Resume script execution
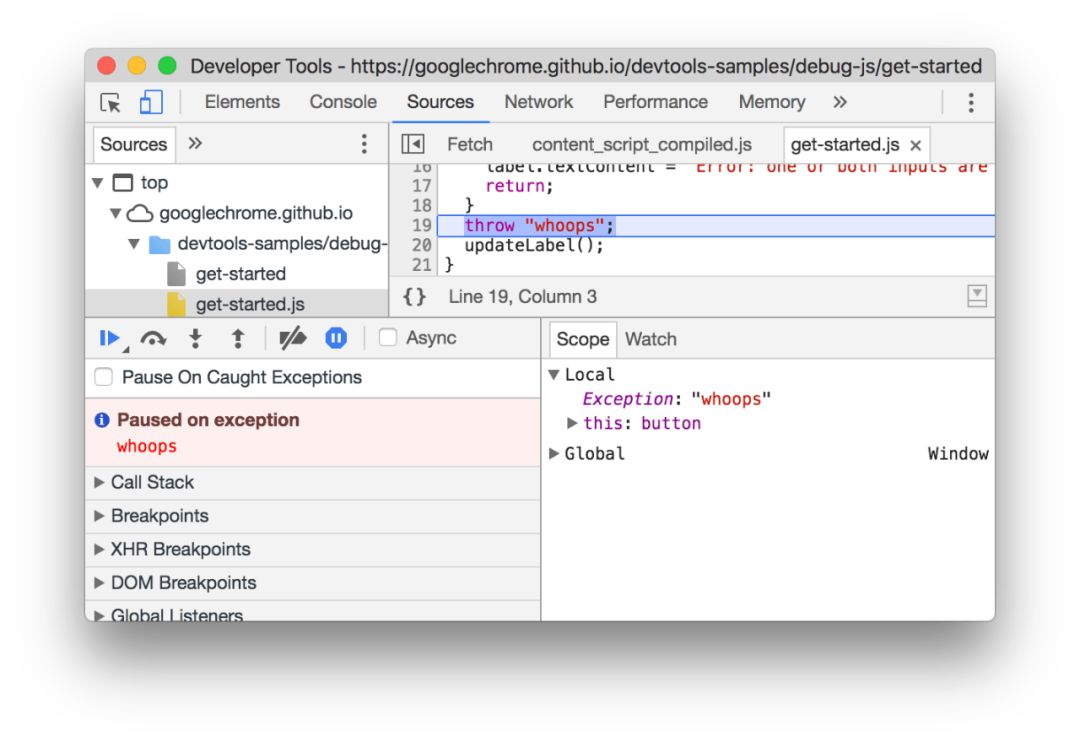Viewport: 1080px width, 742px height. coord(110,339)
